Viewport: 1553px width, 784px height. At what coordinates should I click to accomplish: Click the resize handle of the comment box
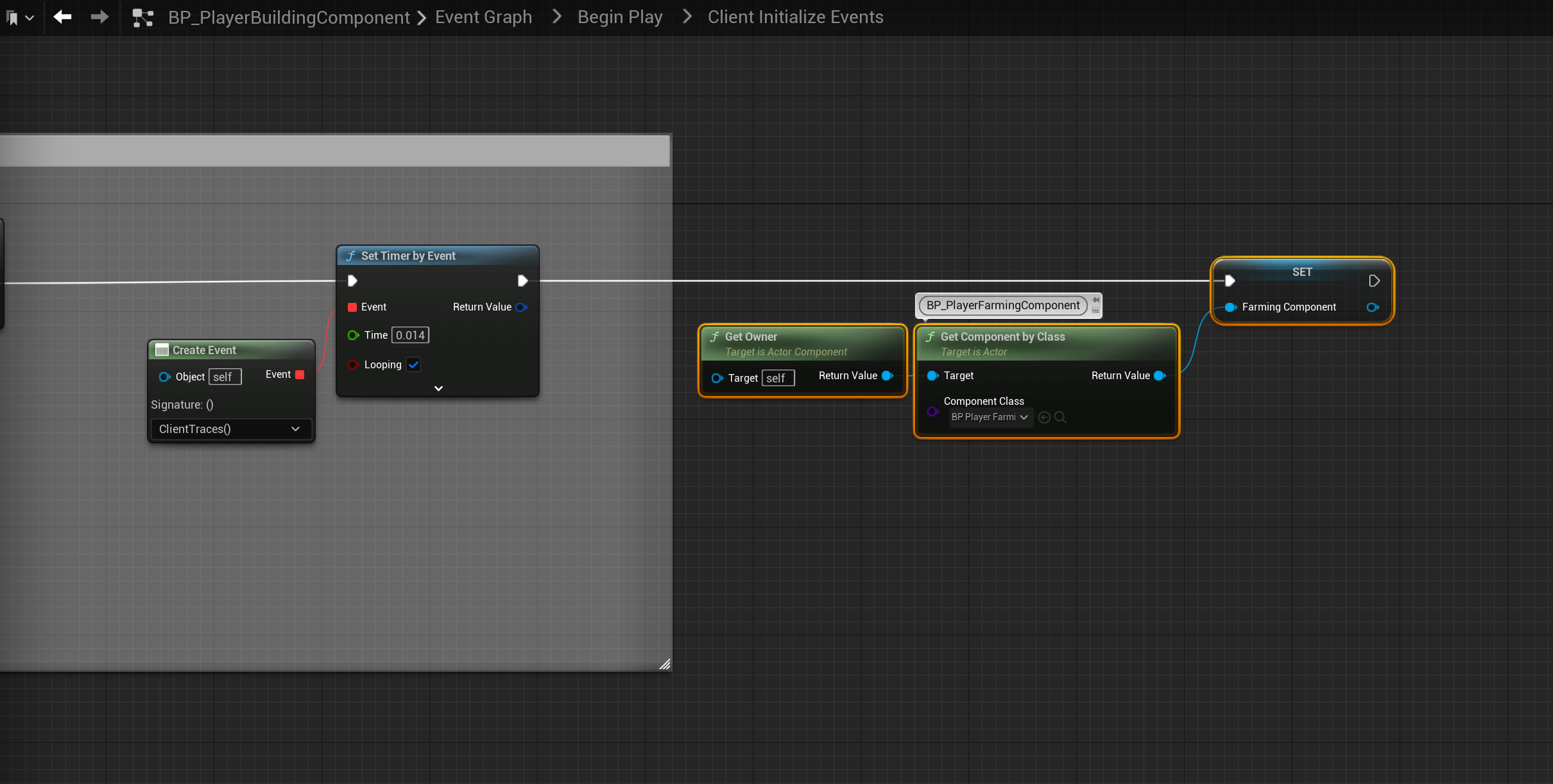coord(665,664)
